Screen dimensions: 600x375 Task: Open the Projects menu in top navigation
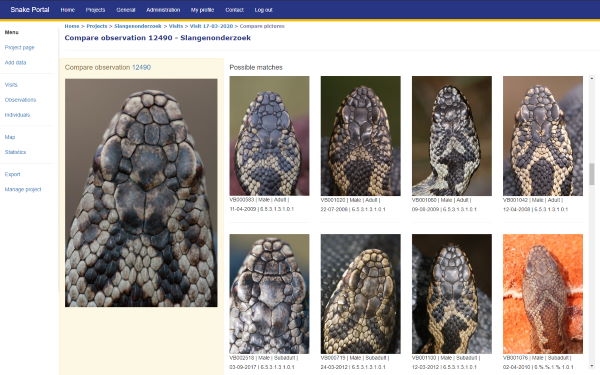(95, 10)
